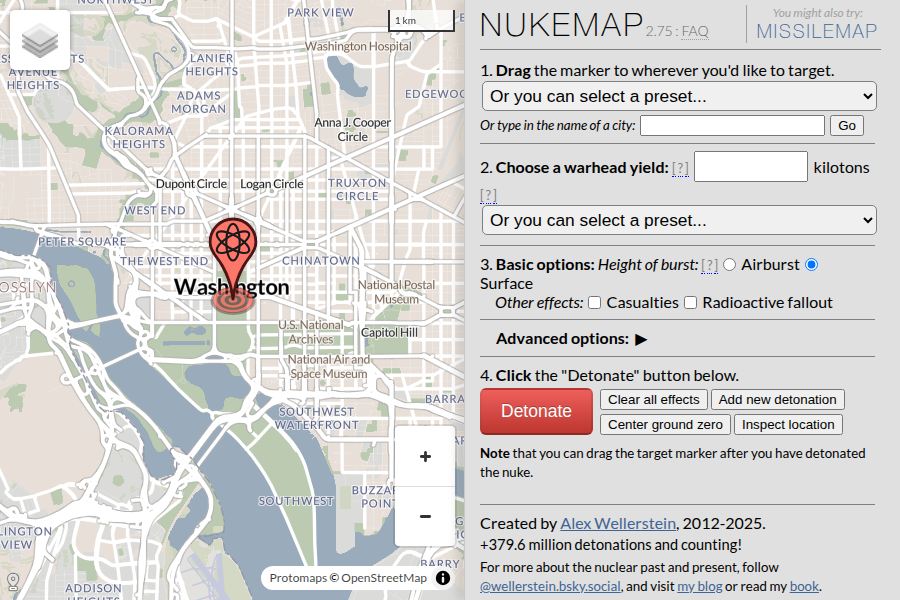Image resolution: width=900 pixels, height=600 pixels.
Task: Click the KALORAMA HEIGHTS label
Action: (139, 137)
